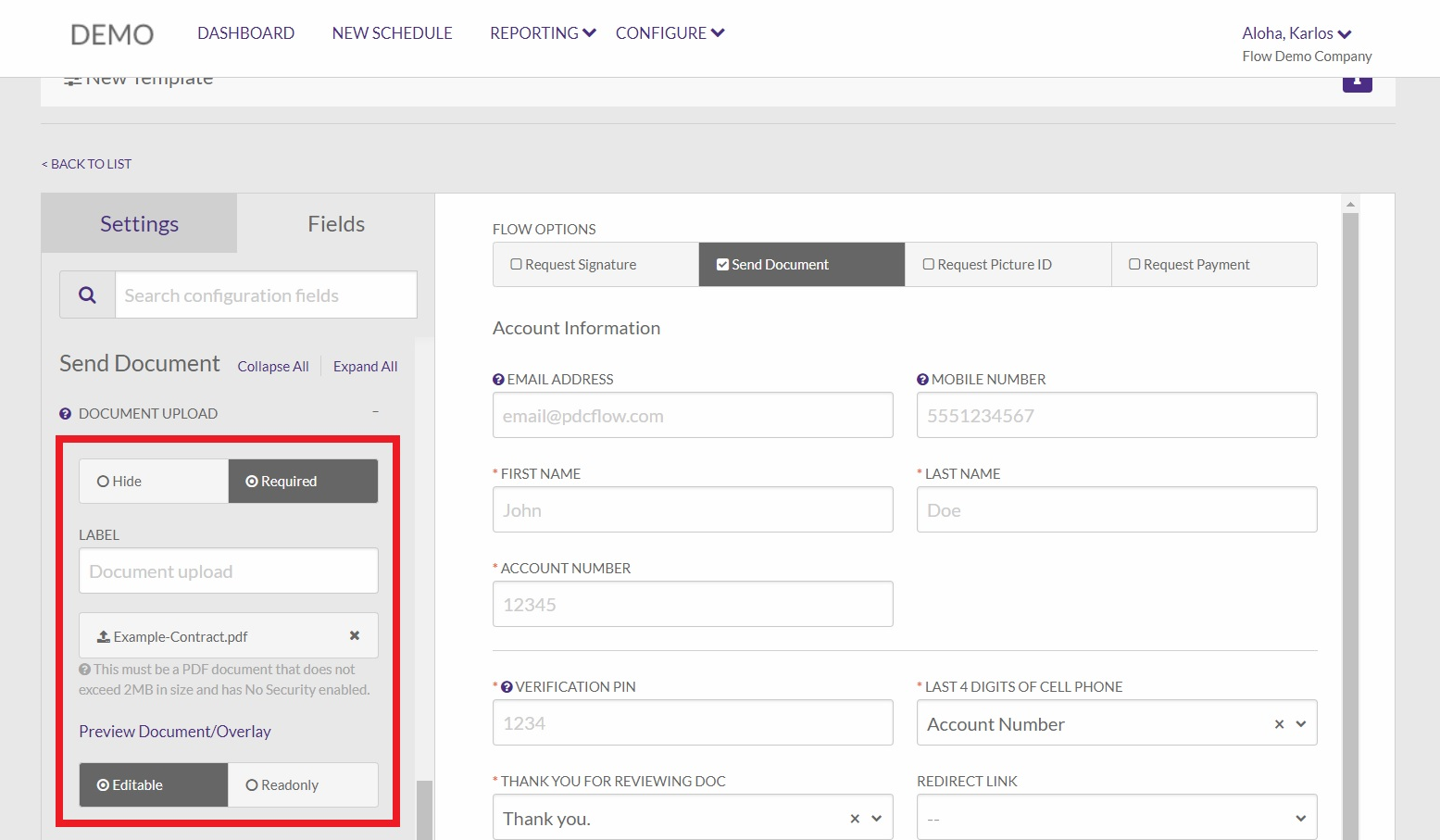The width and height of the screenshot is (1440, 840).
Task: Switch to the Settings tab
Action: pyautogui.click(x=139, y=223)
